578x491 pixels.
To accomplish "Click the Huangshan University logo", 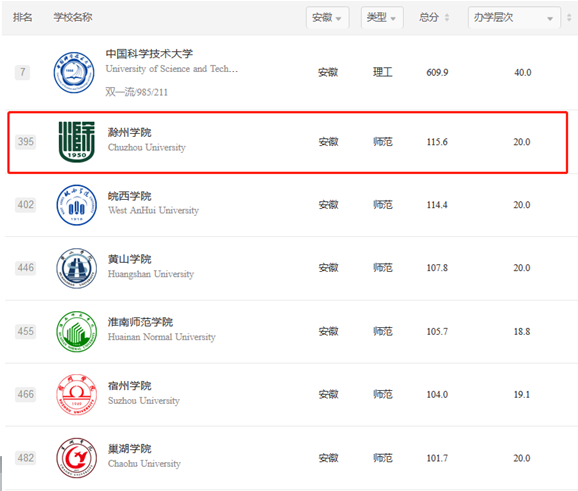I will click(77, 268).
